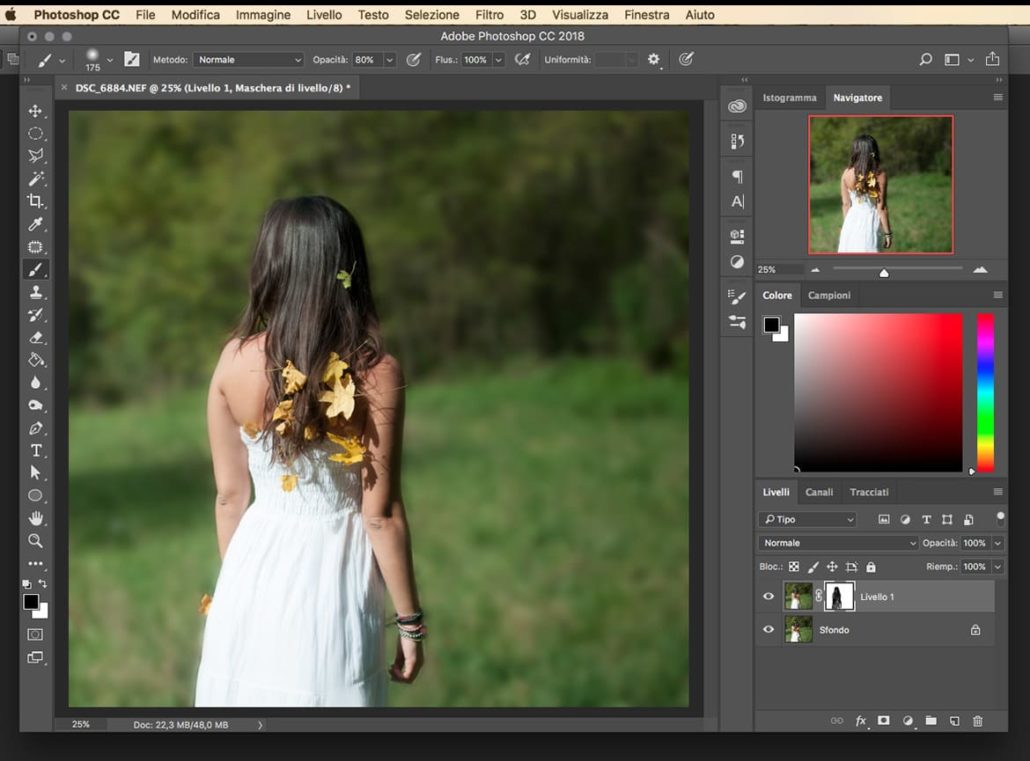Open the Character panel icon
The height and width of the screenshot is (761, 1030).
pos(737,202)
